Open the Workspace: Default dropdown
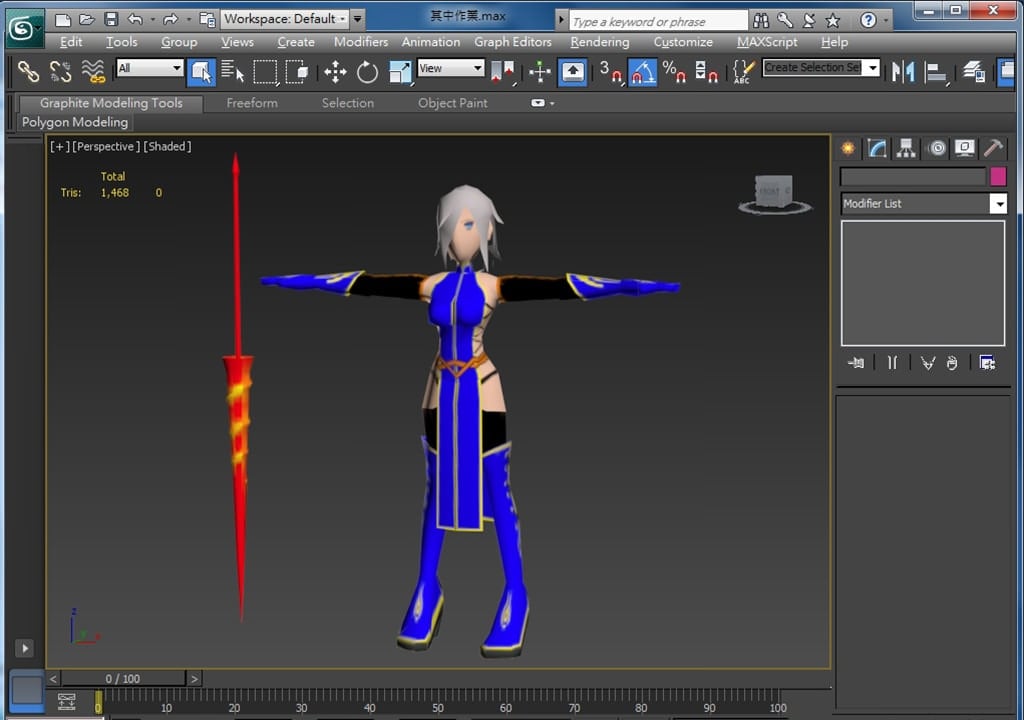This screenshot has width=1024, height=720. [285, 18]
